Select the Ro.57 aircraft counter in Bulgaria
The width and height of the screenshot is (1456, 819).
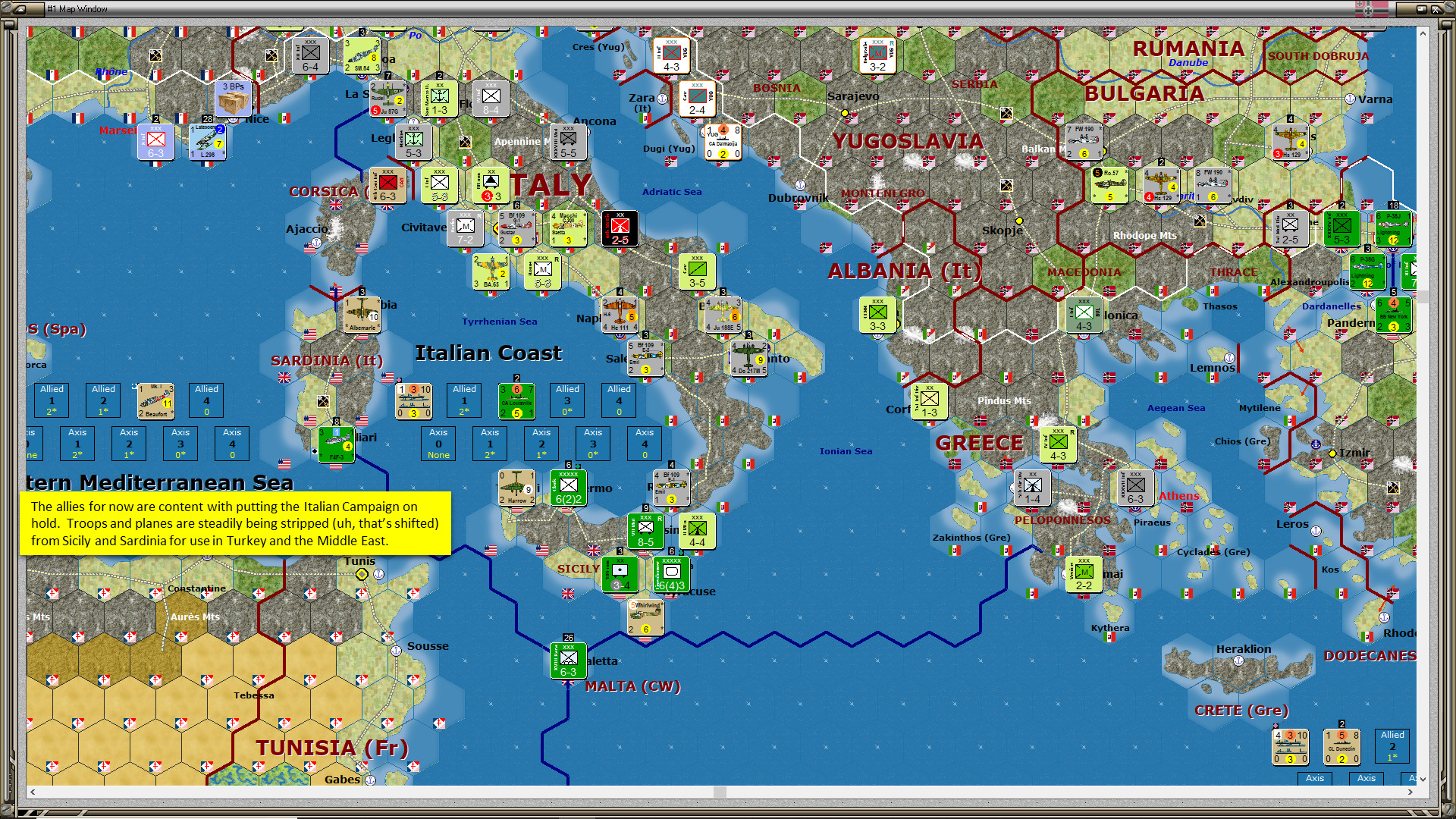tap(1109, 185)
